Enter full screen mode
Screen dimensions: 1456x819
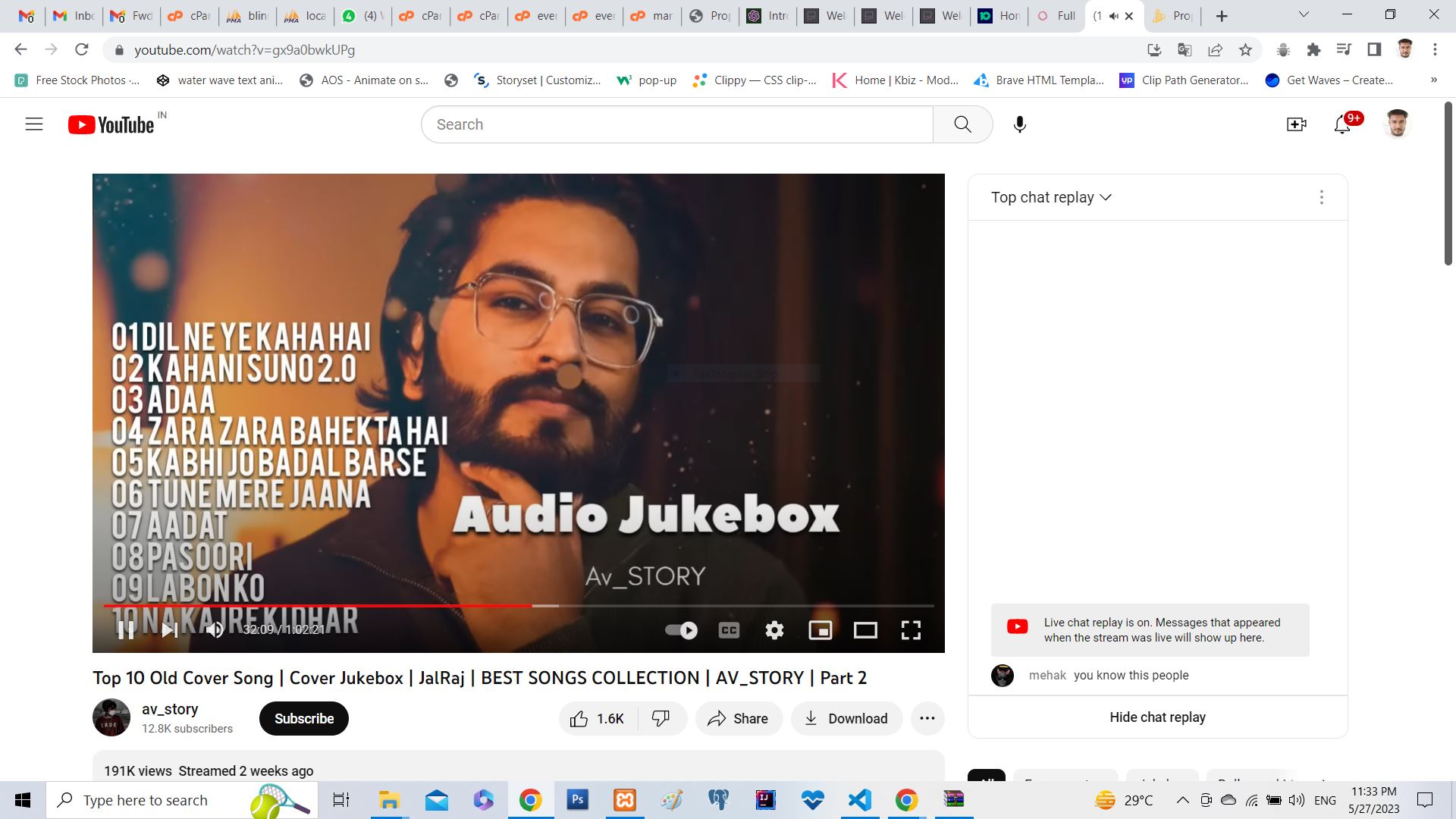click(x=911, y=630)
